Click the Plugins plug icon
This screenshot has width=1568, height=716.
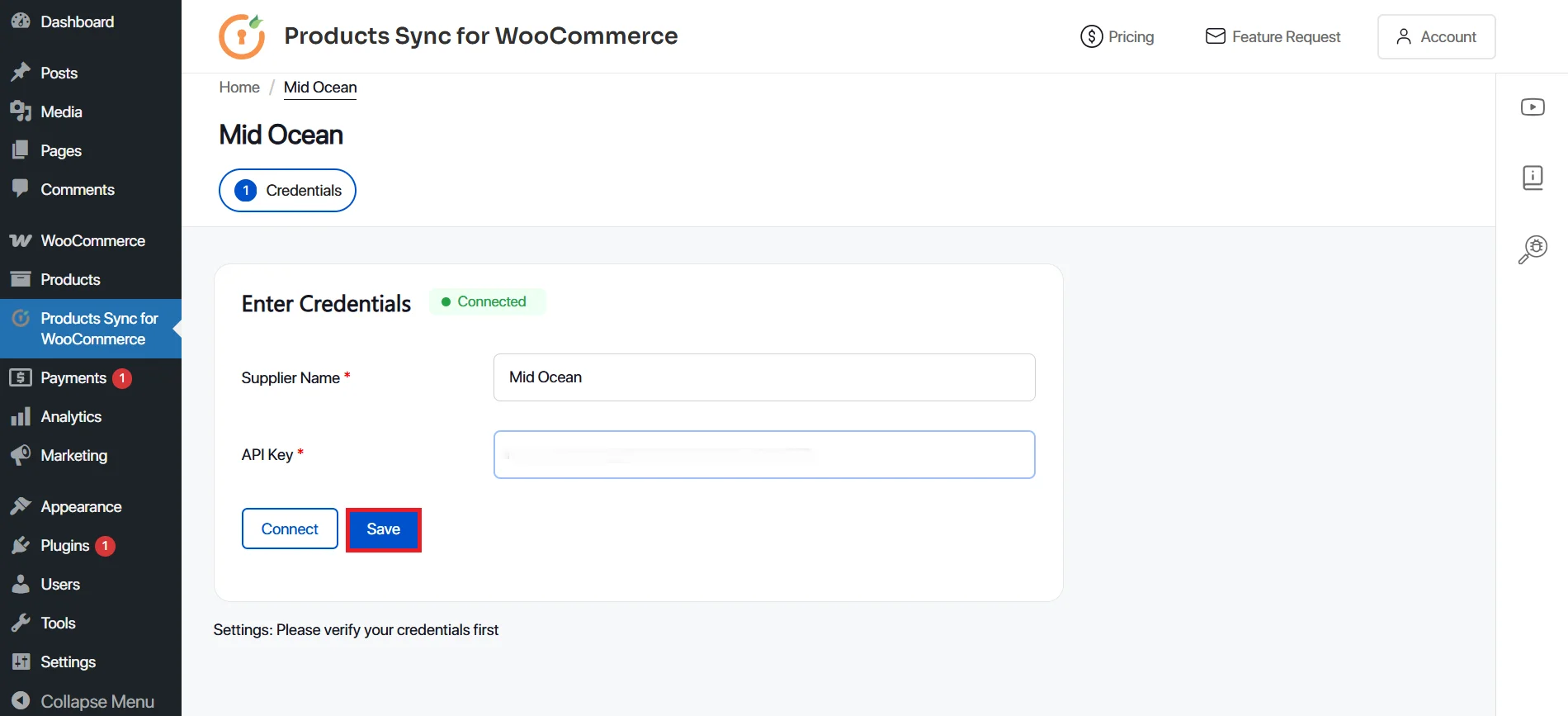pyautogui.click(x=21, y=545)
